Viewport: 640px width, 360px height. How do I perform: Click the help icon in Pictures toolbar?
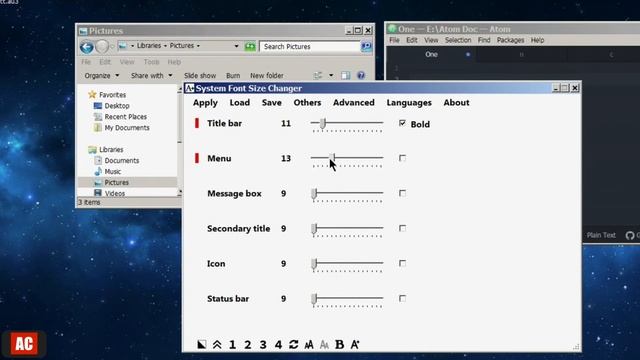tap(361, 76)
